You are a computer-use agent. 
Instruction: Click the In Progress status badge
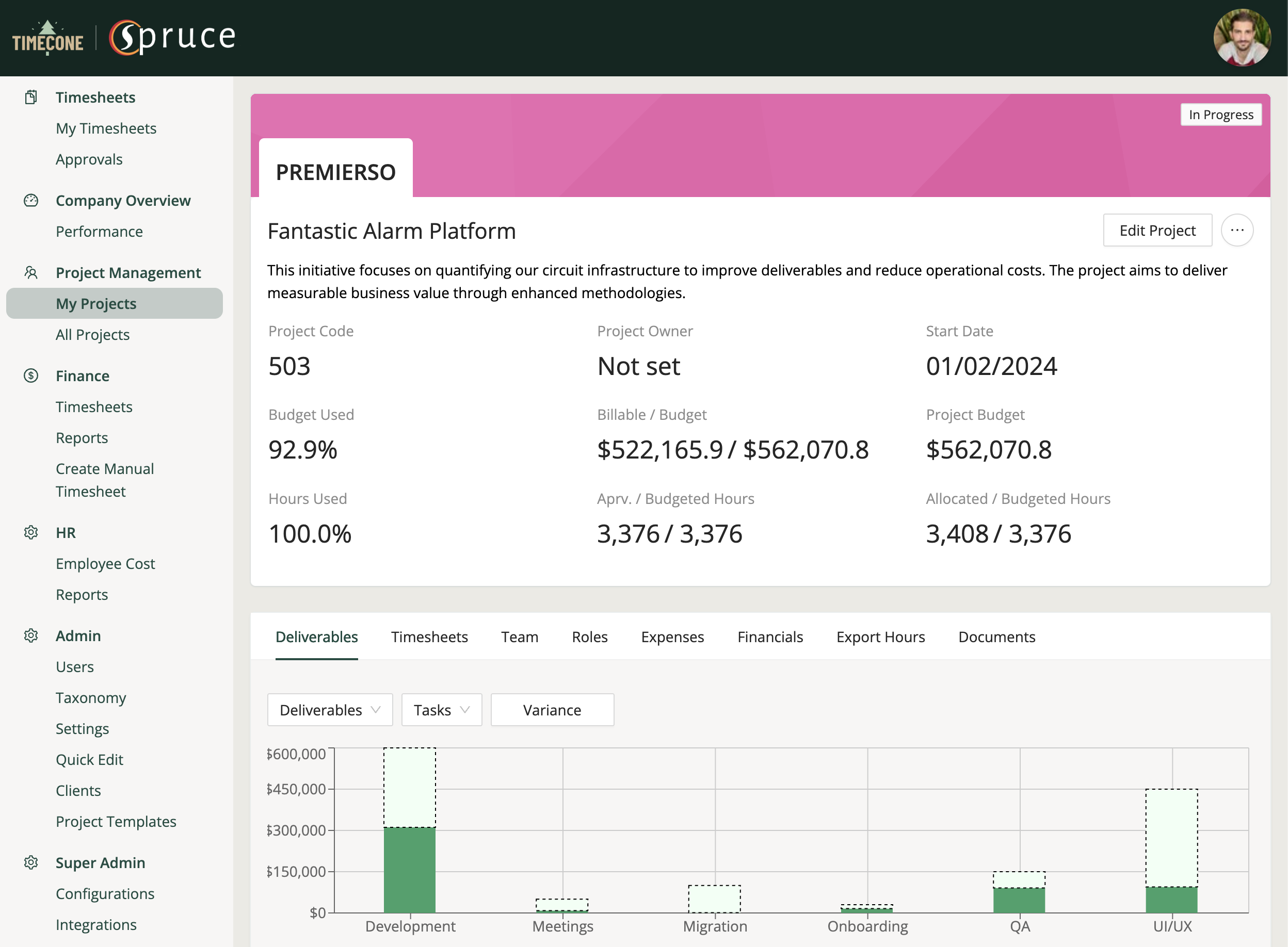click(x=1220, y=114)
